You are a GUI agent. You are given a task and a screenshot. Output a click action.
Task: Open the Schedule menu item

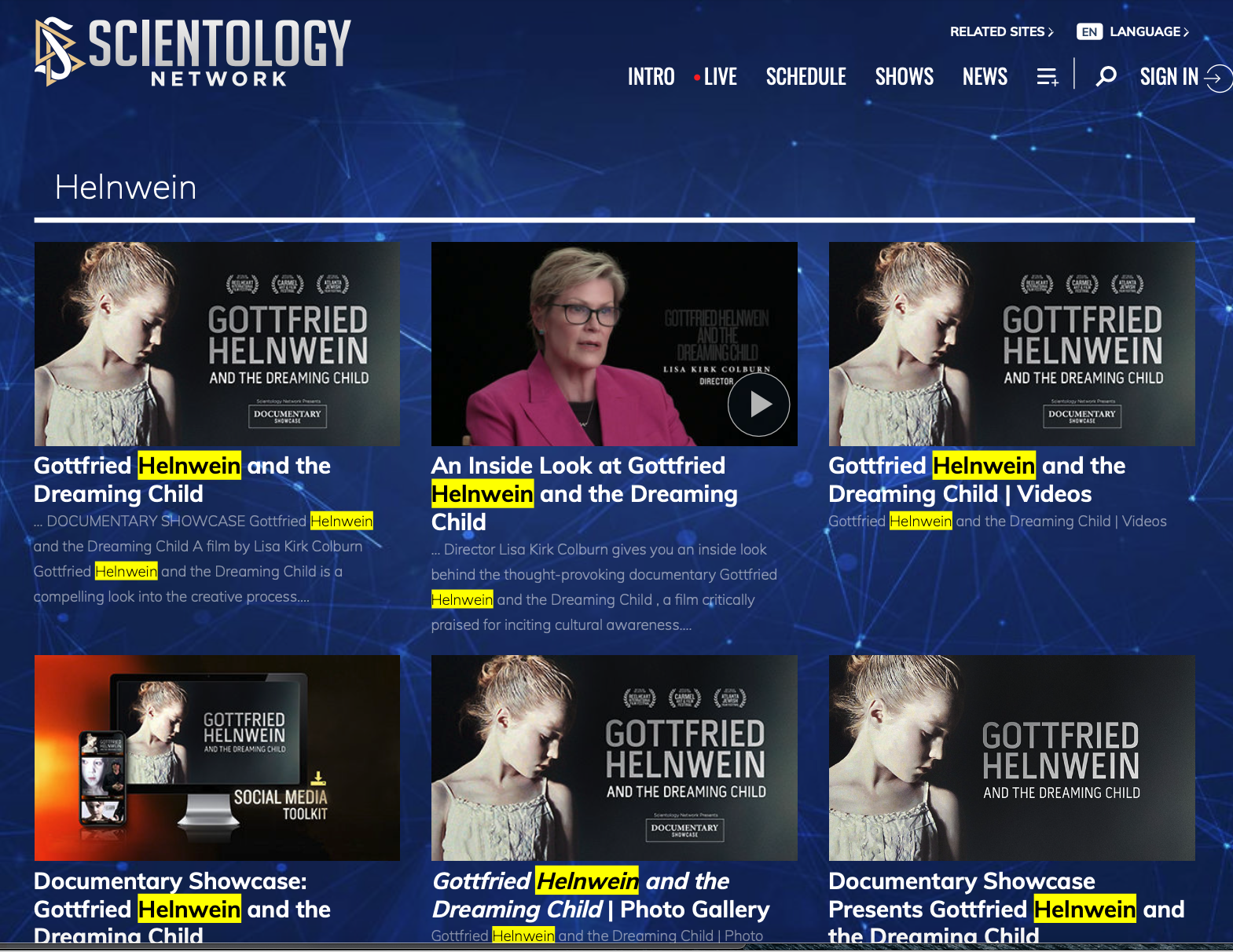click(x=805, y=77)
